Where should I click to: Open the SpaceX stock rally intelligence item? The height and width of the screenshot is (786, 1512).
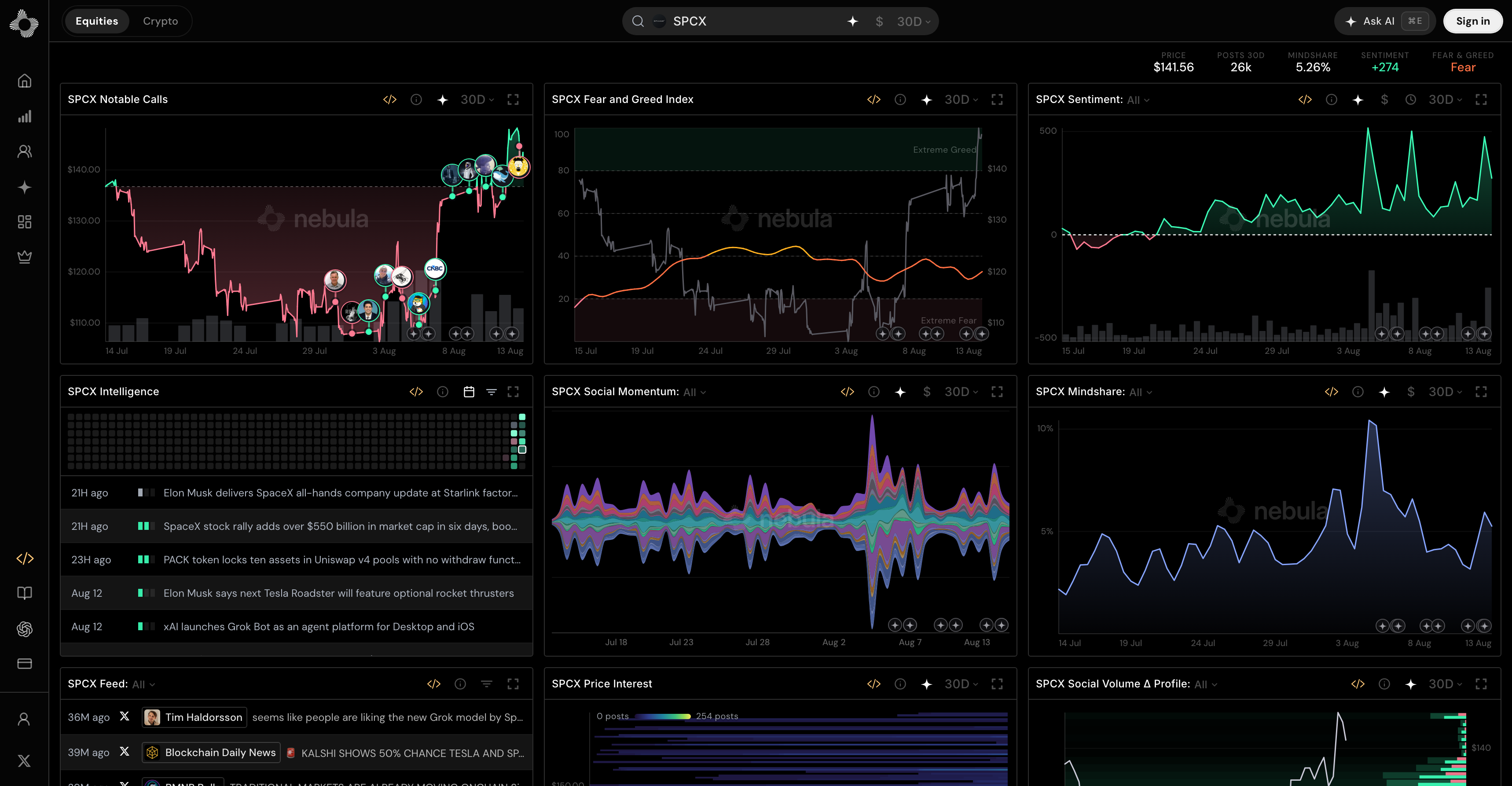click(x=297, y=526)
